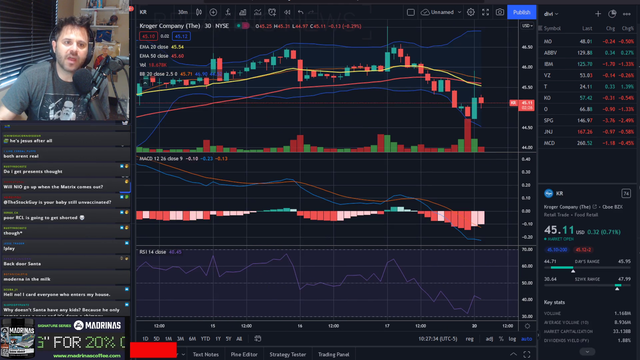This screenshot has width=640, height=360.
Task: Open the Trading Panel tab
Action: pos(333,354)
